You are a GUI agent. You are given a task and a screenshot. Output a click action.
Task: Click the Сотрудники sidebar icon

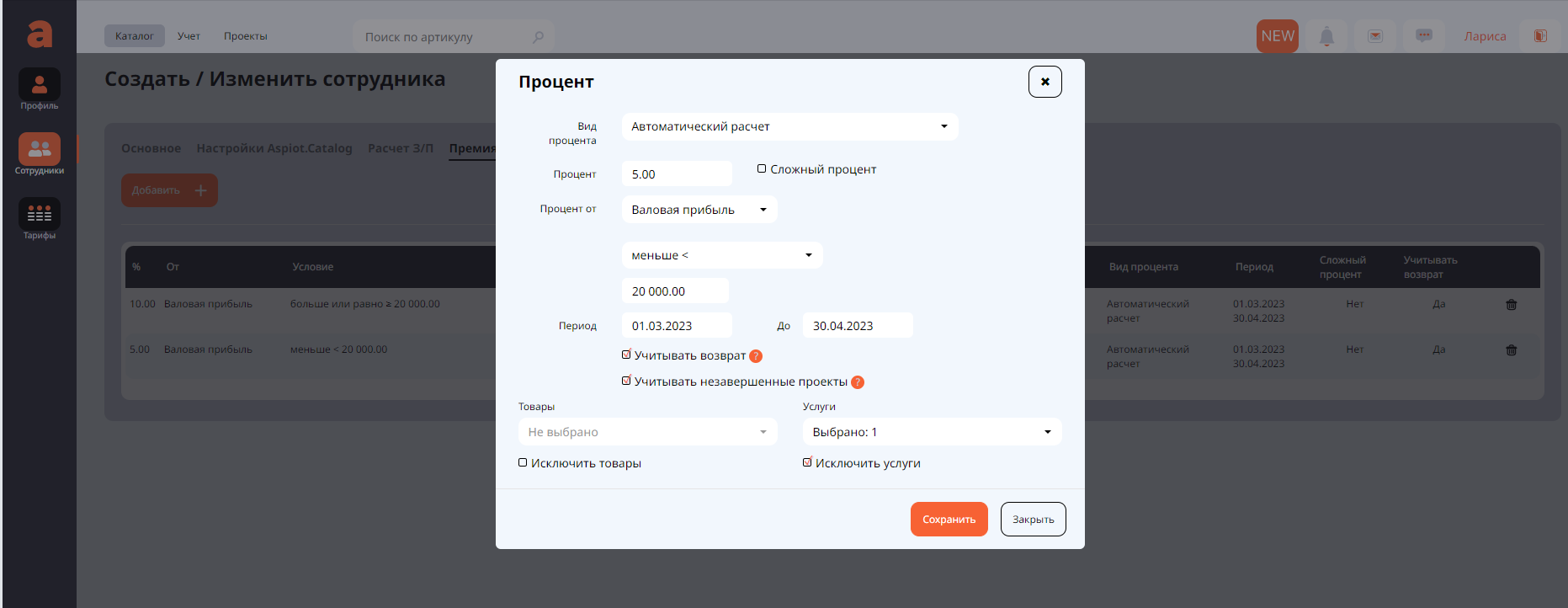tap(40, 150)
